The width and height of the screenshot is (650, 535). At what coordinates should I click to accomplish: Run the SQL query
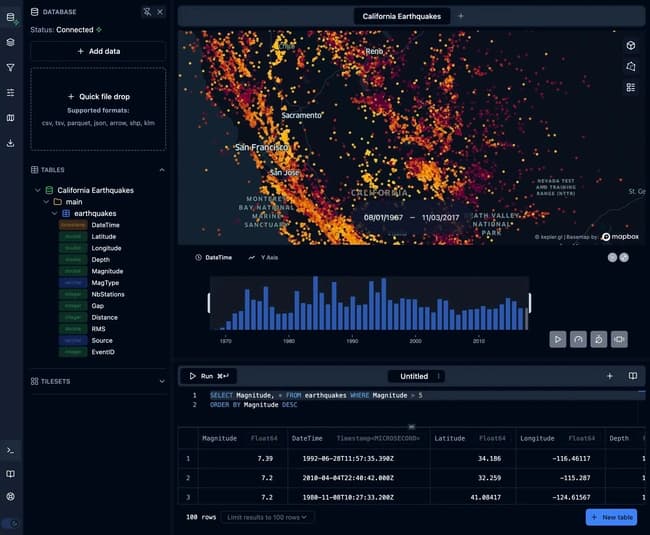[209, 376]
